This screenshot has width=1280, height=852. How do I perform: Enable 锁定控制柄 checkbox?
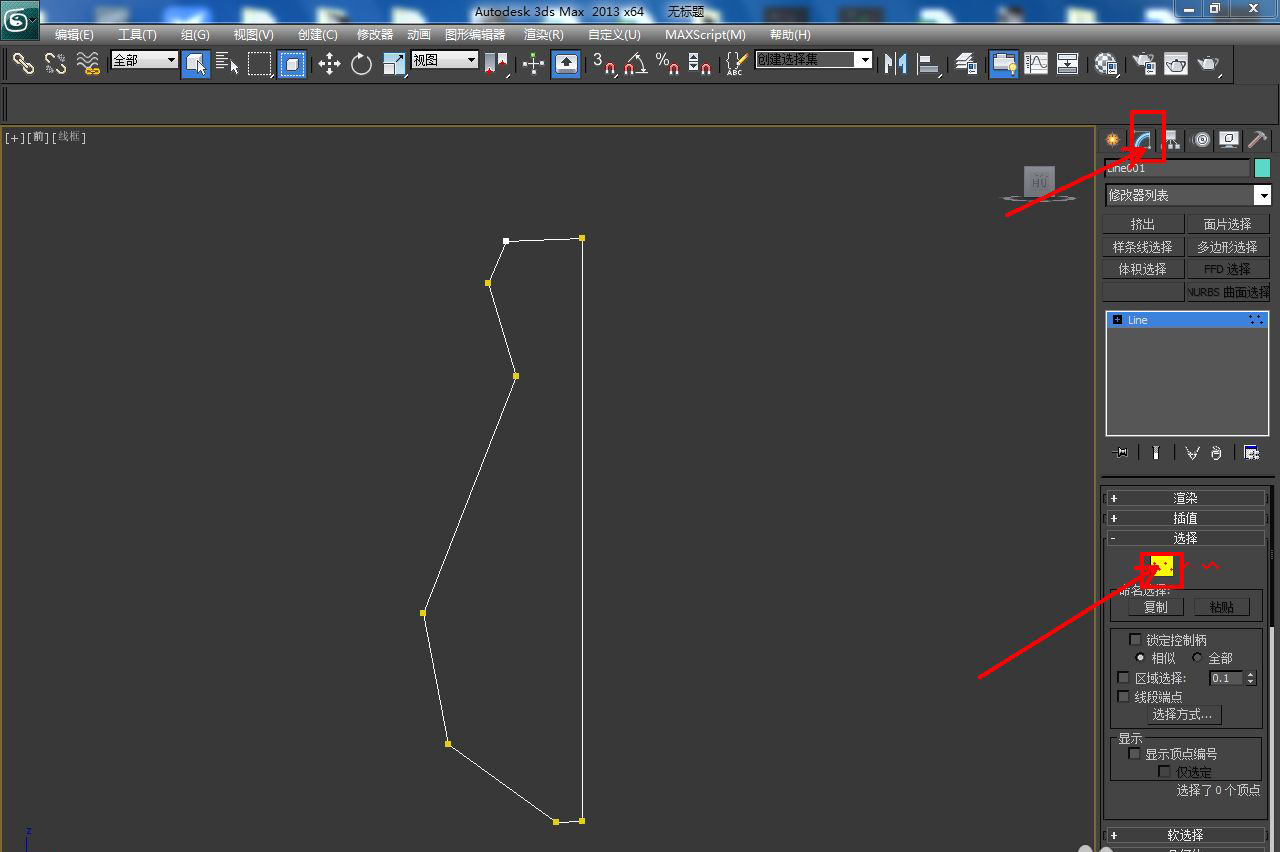(x=1135, y=640)
